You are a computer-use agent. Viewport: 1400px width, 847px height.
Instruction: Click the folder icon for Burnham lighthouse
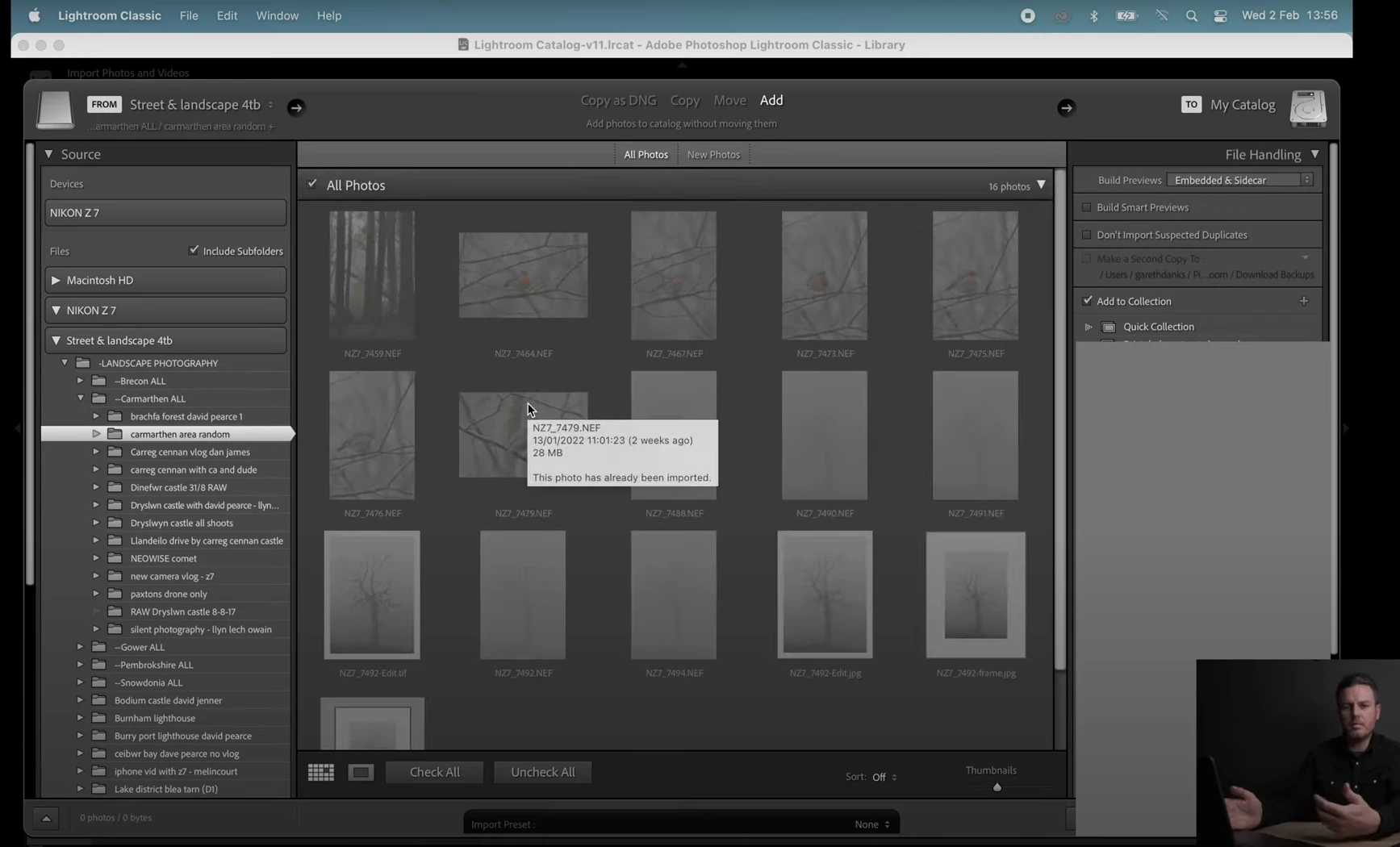(99, 718)
